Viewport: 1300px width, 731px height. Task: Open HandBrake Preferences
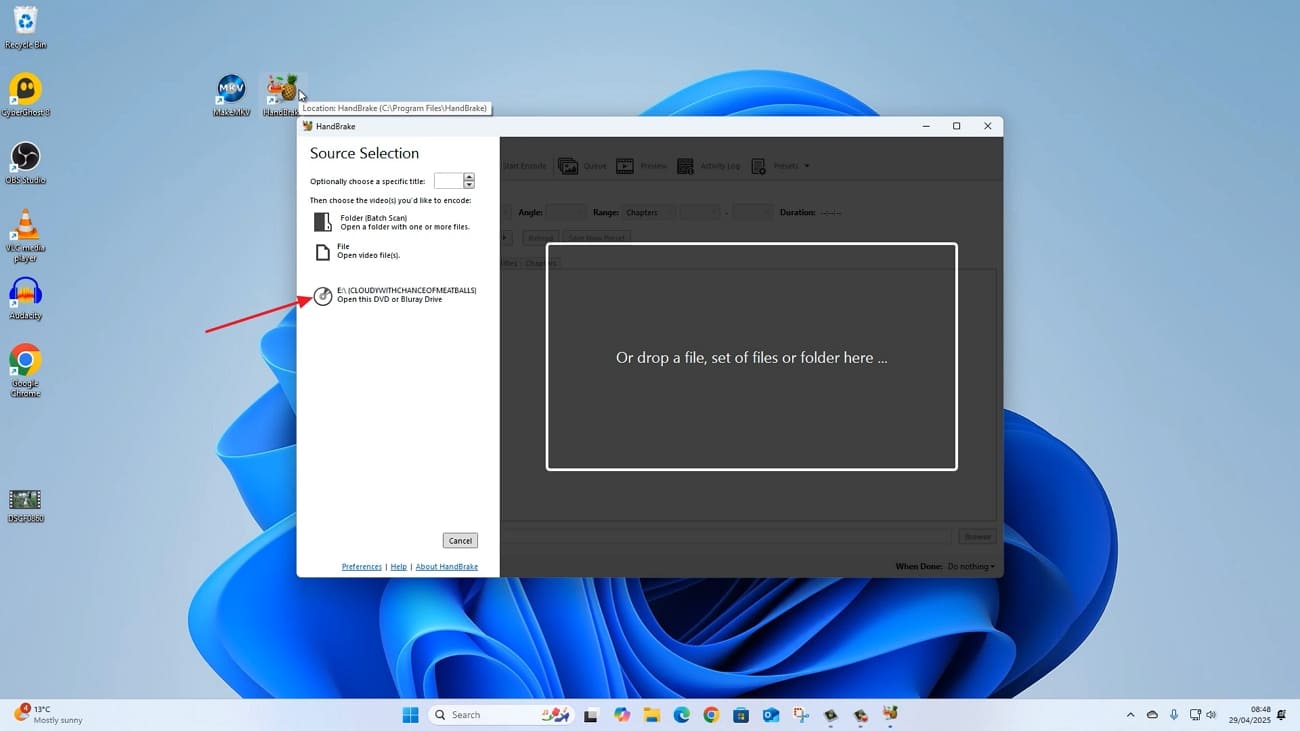pos(361,566)
